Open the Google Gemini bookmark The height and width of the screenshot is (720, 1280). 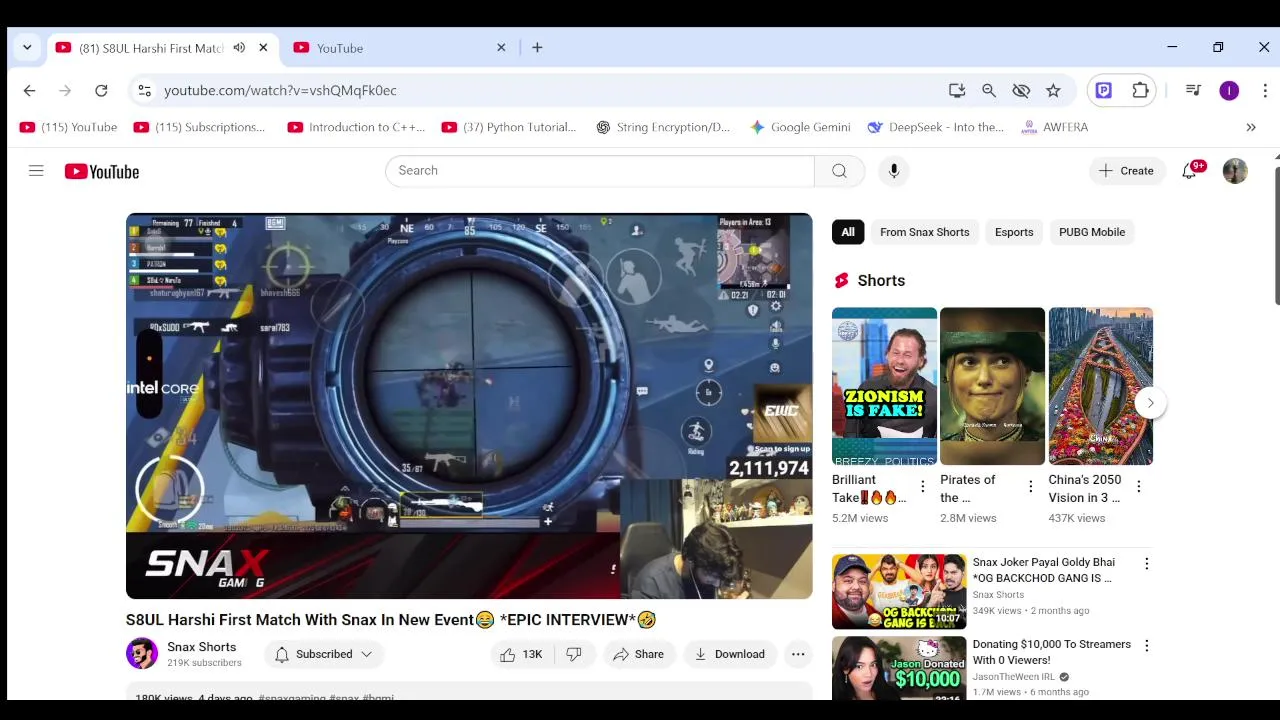pos(800,127)
